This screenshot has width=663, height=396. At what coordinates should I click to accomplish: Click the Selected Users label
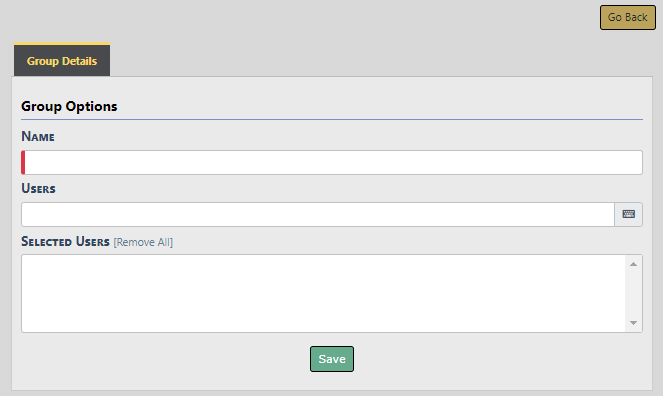(65, 241)
